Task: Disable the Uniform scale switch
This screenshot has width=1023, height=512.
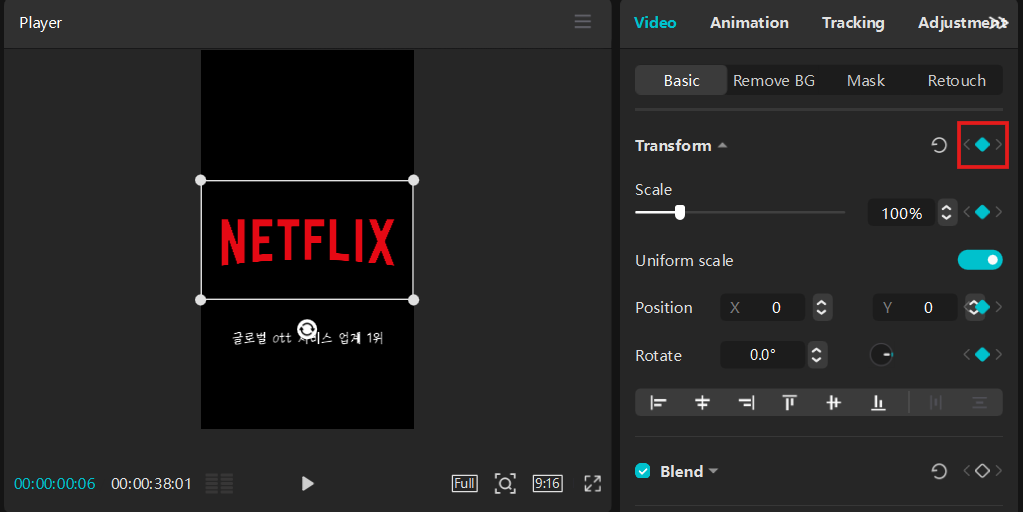Action: click(980, 260)
